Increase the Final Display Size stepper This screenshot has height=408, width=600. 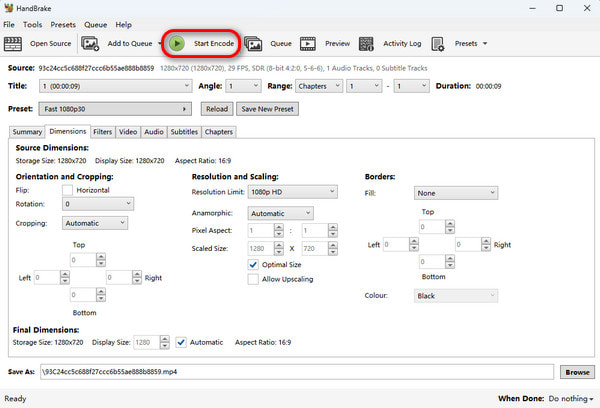(165, 339)
